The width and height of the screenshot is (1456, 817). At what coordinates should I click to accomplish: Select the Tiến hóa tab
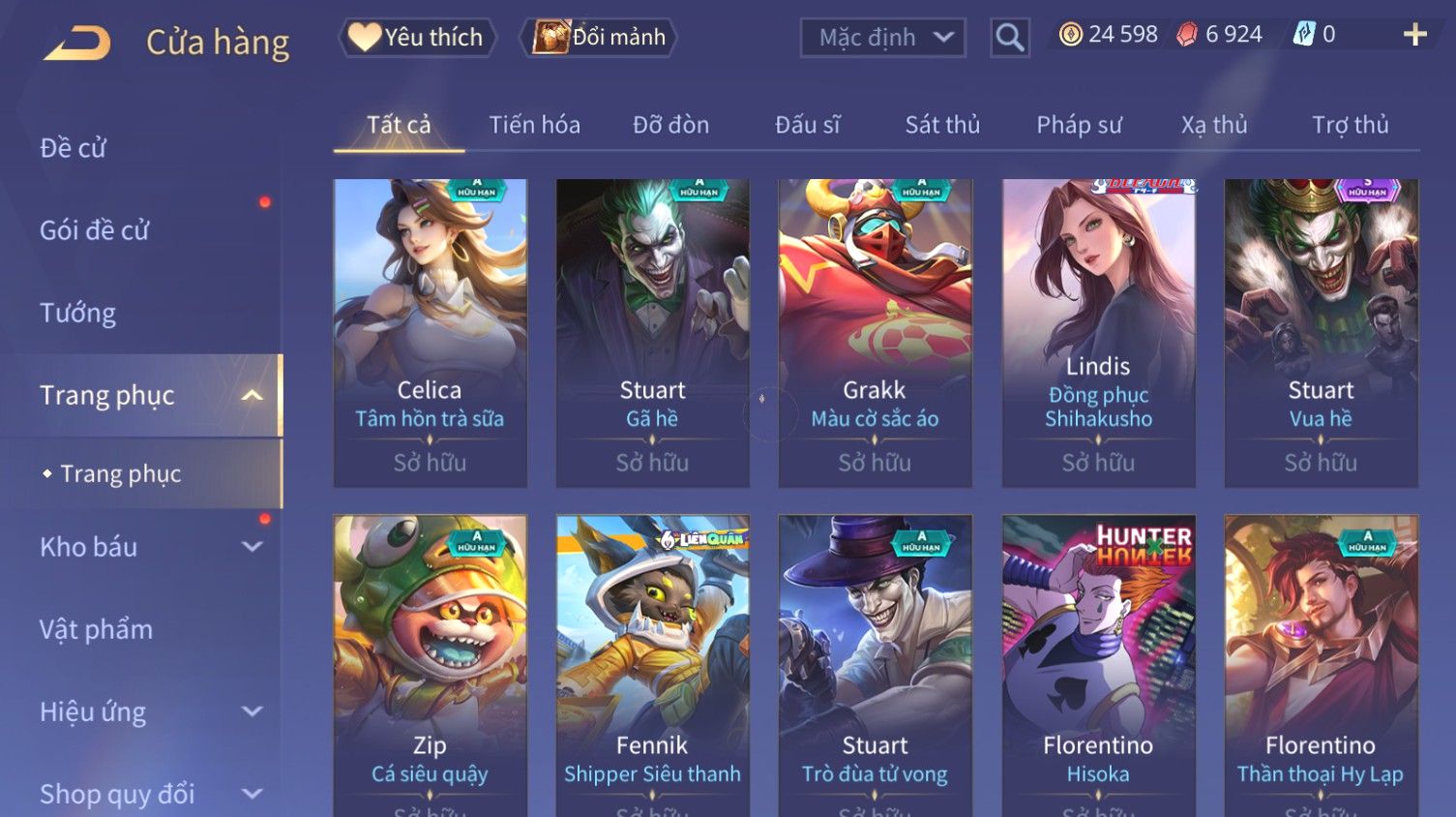[534, 125]
